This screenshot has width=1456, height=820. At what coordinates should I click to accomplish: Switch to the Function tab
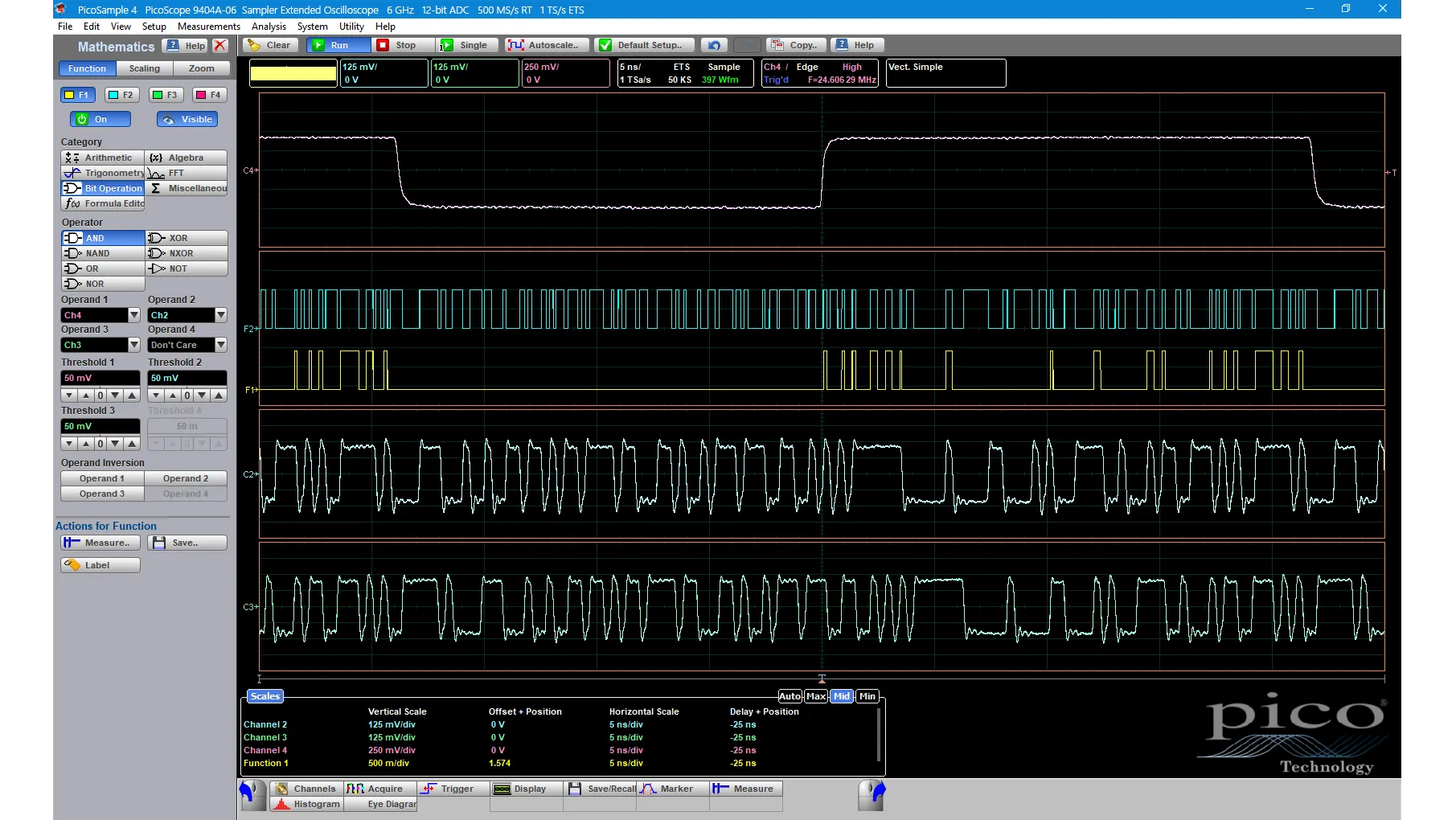point(87,68)
